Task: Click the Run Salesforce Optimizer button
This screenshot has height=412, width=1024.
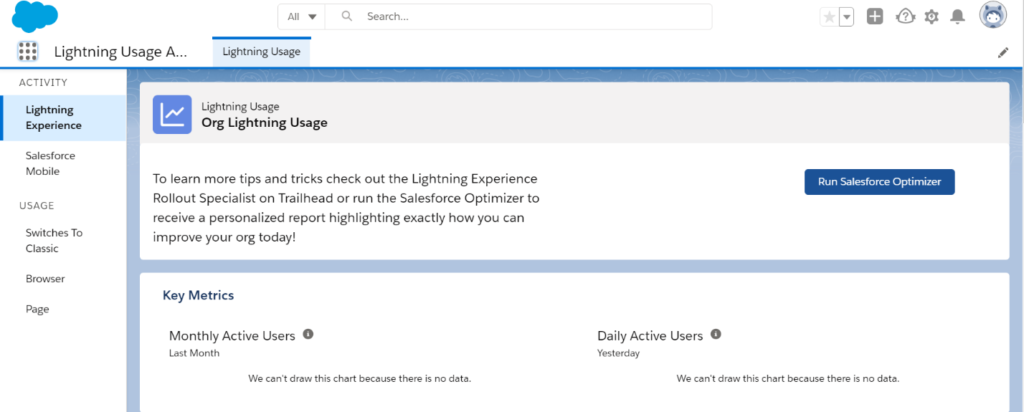Action: tap(880, 182)
